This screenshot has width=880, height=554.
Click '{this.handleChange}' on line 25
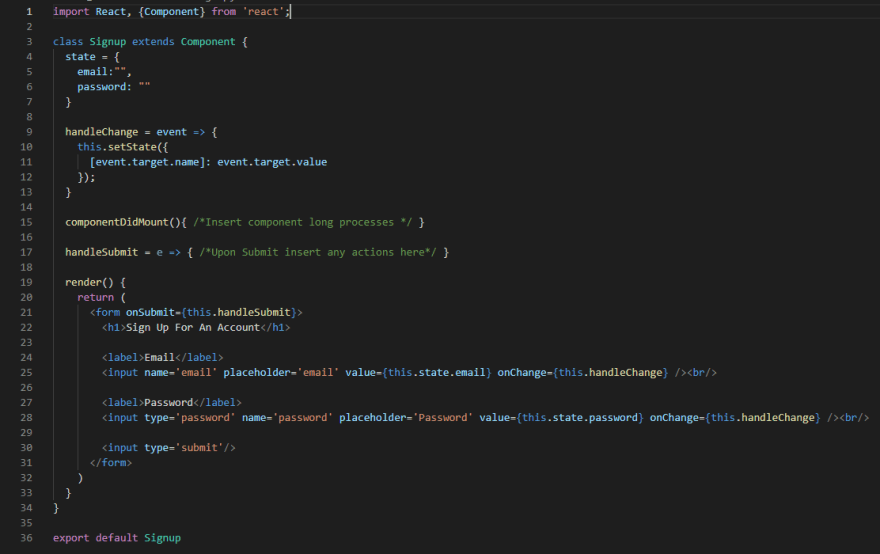point(611,373)
